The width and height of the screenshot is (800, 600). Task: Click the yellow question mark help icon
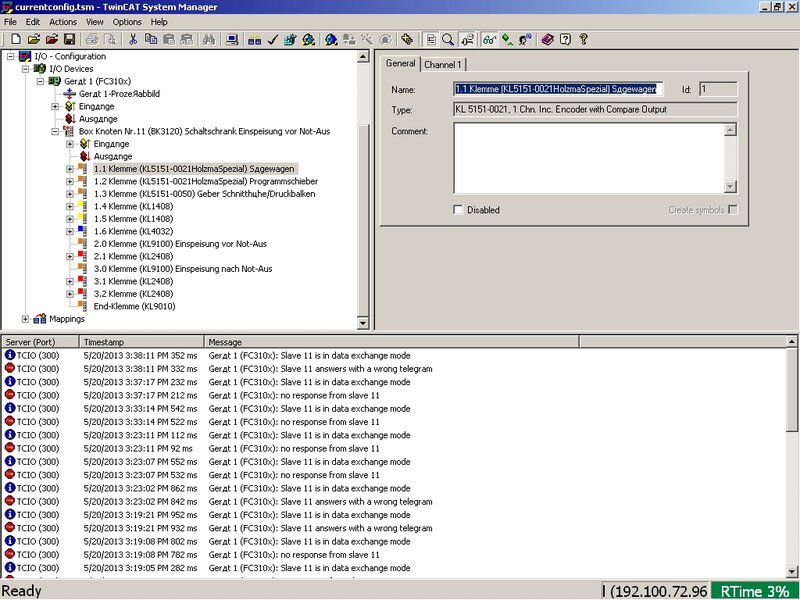583,40
